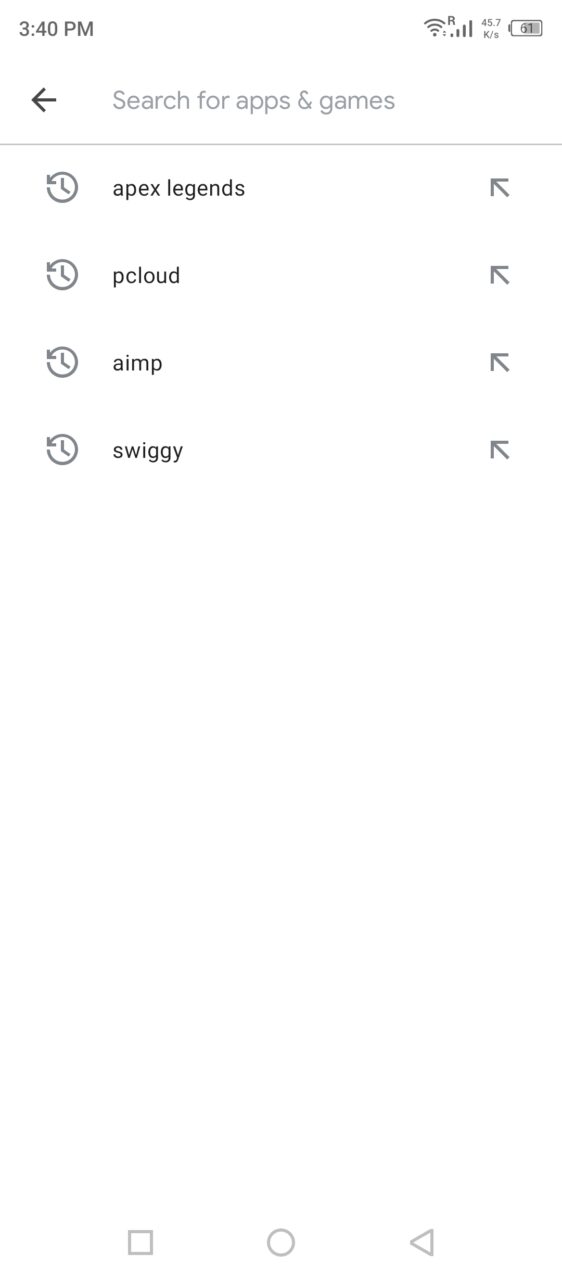This screenshot has height=1280, width=562.
Task: Click history clock icon beside apex legends
Action: tap(62, 188)
